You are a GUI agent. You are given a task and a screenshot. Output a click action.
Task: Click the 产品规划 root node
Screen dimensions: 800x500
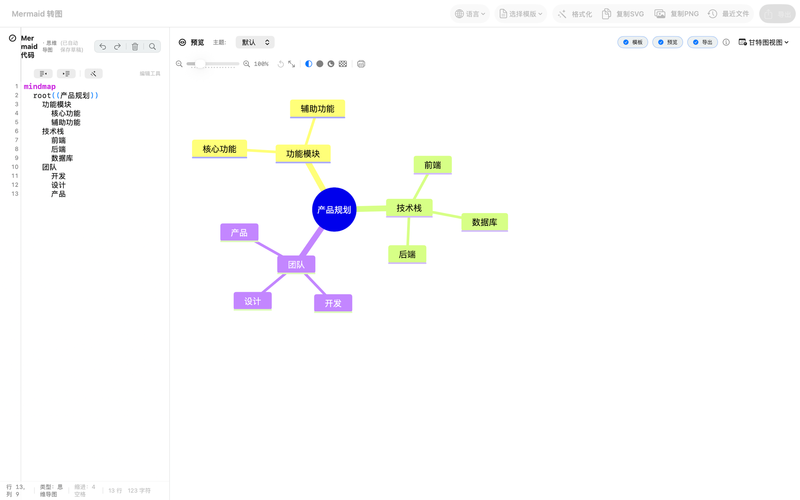point(334,210)
